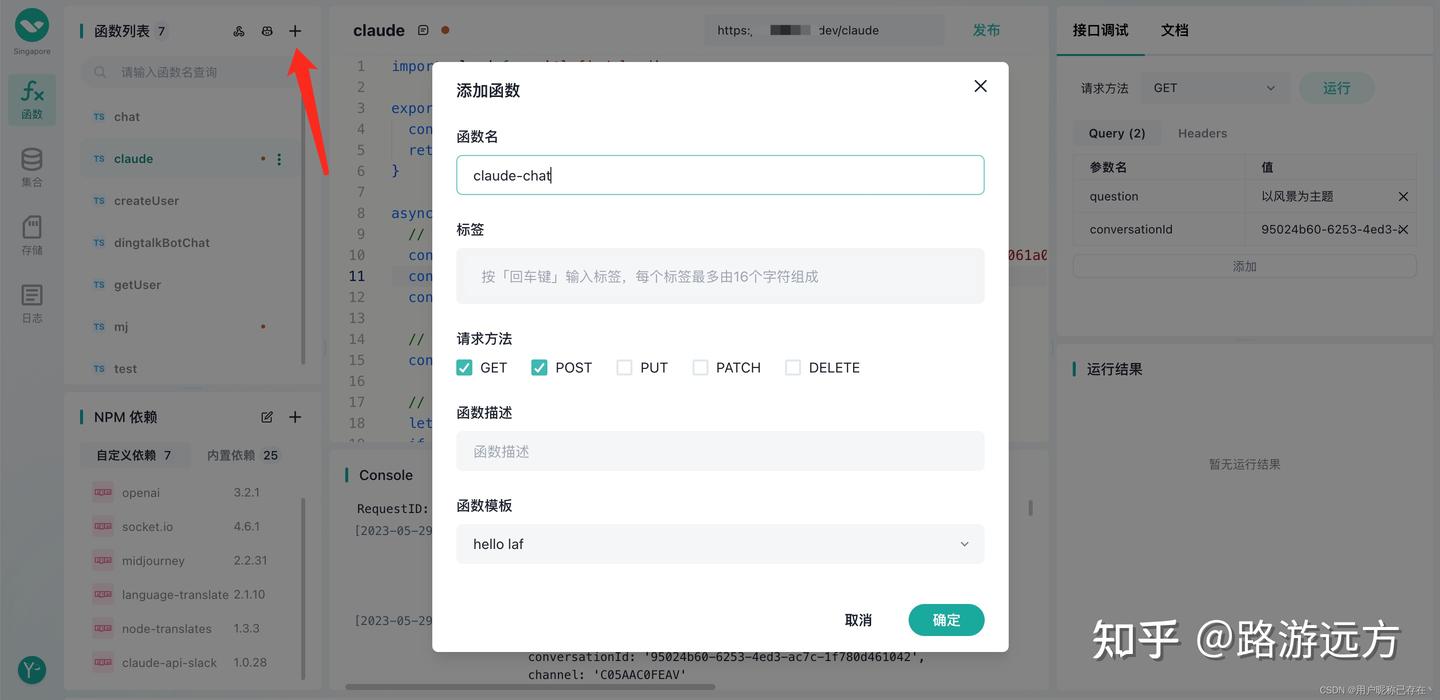
Task: Open the three-dot menu on the claude function
Action: [279, 158]
